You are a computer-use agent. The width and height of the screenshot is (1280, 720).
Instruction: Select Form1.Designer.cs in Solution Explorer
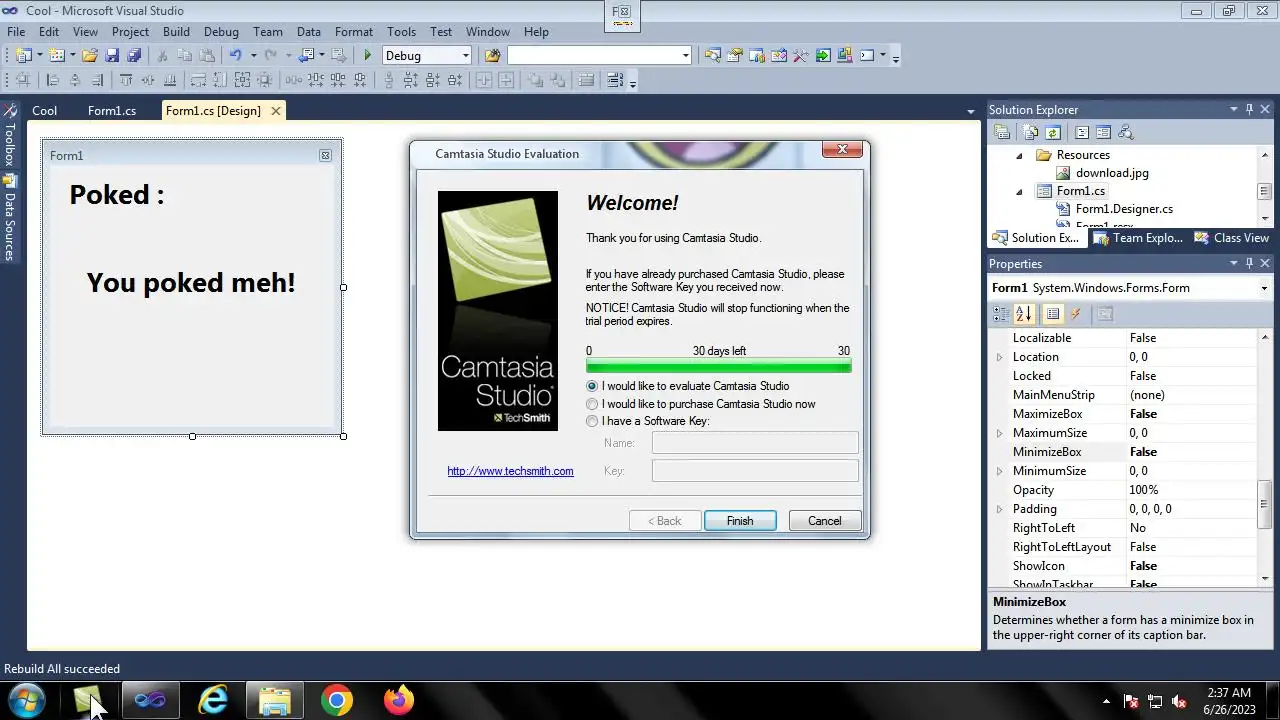click(1124, 209)
